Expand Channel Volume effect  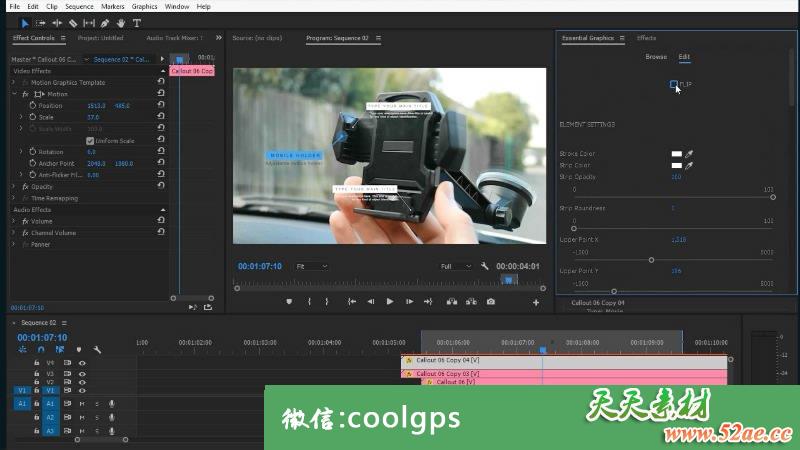point(14,233)
